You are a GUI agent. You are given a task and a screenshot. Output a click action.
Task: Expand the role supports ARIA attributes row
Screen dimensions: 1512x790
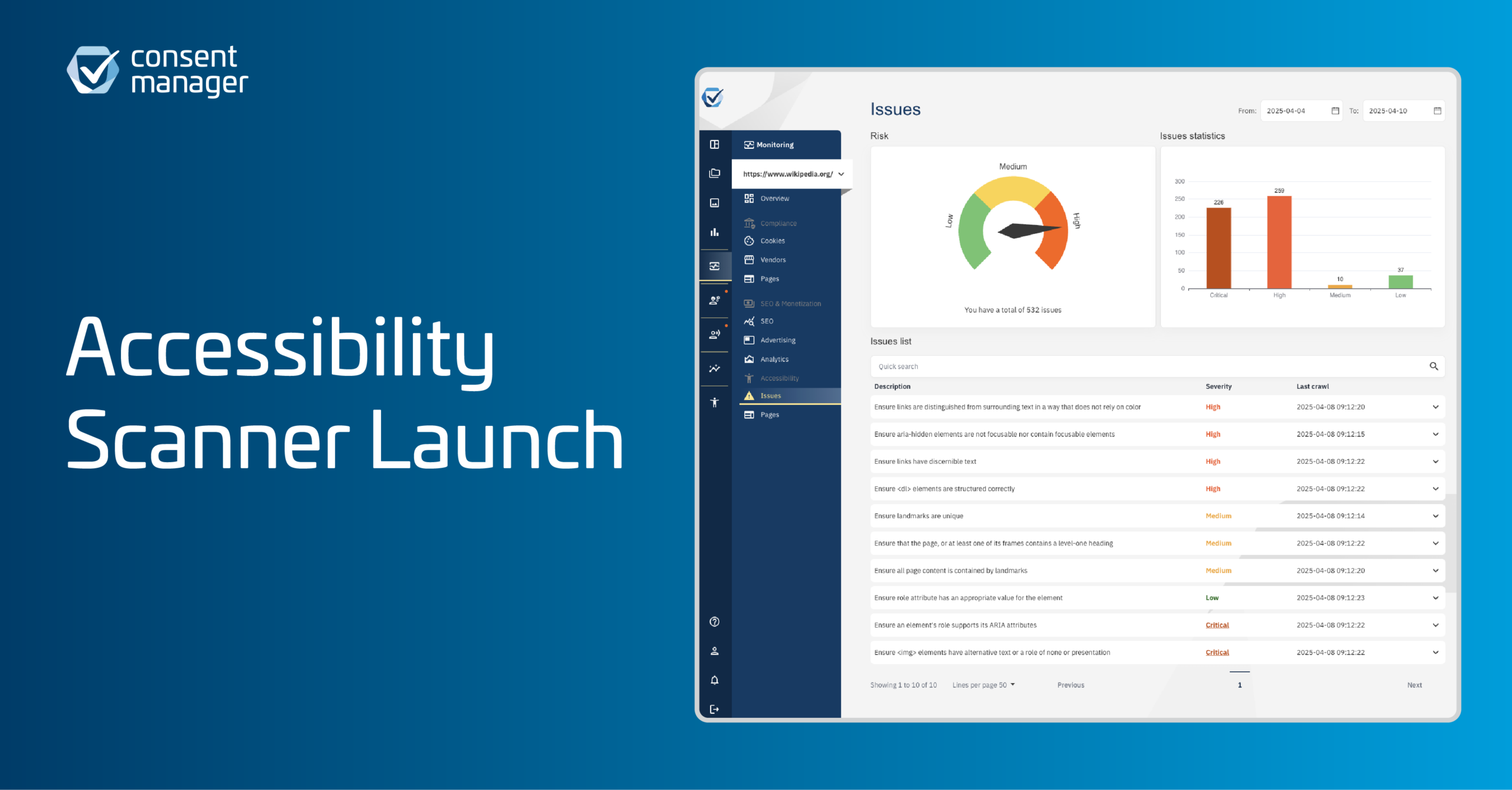pyautogui.click(x=1435, y=625)
